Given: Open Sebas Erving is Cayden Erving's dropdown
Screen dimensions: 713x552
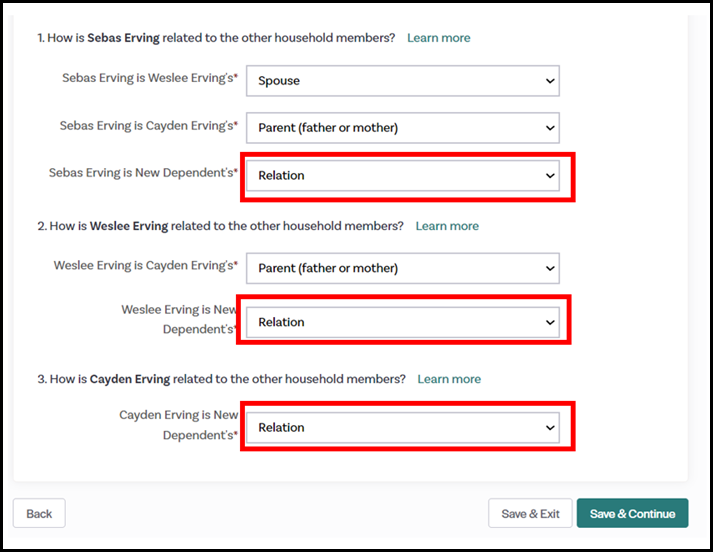Looking at the screenshot, I should pos(402,128).
